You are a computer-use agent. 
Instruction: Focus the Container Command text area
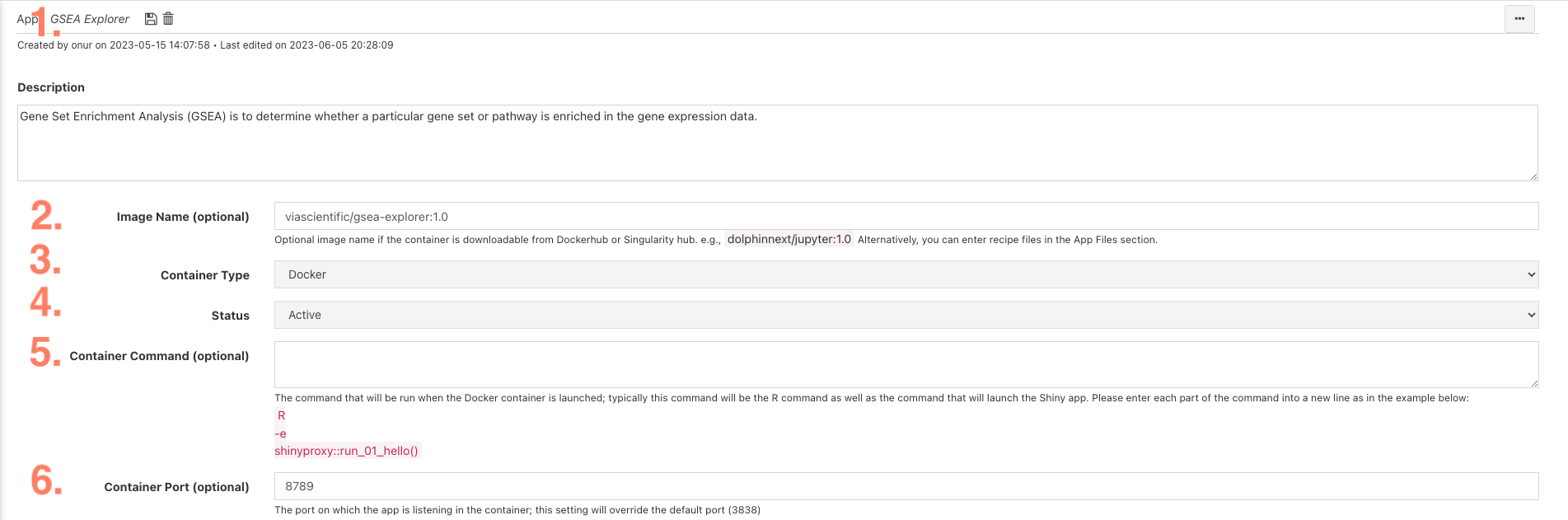906,364
